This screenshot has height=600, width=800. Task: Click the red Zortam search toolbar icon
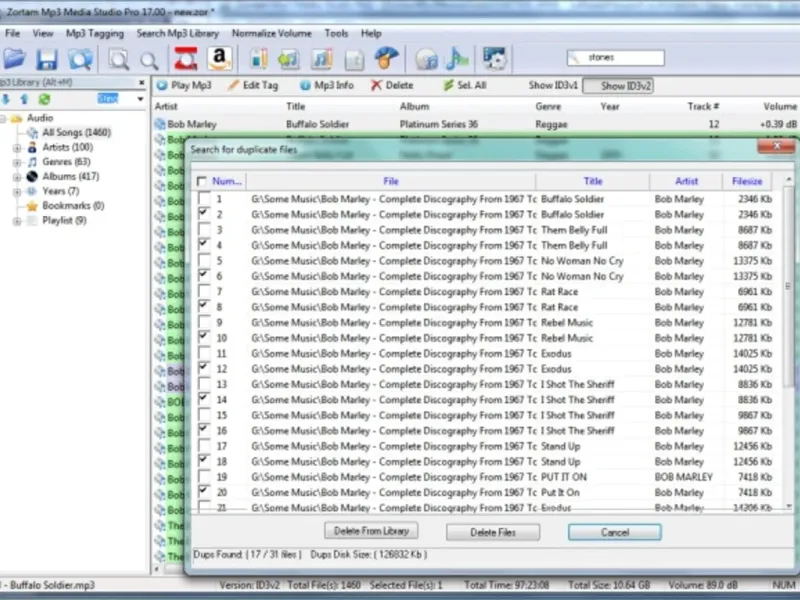pyautogui.click(x=186, y=59)
